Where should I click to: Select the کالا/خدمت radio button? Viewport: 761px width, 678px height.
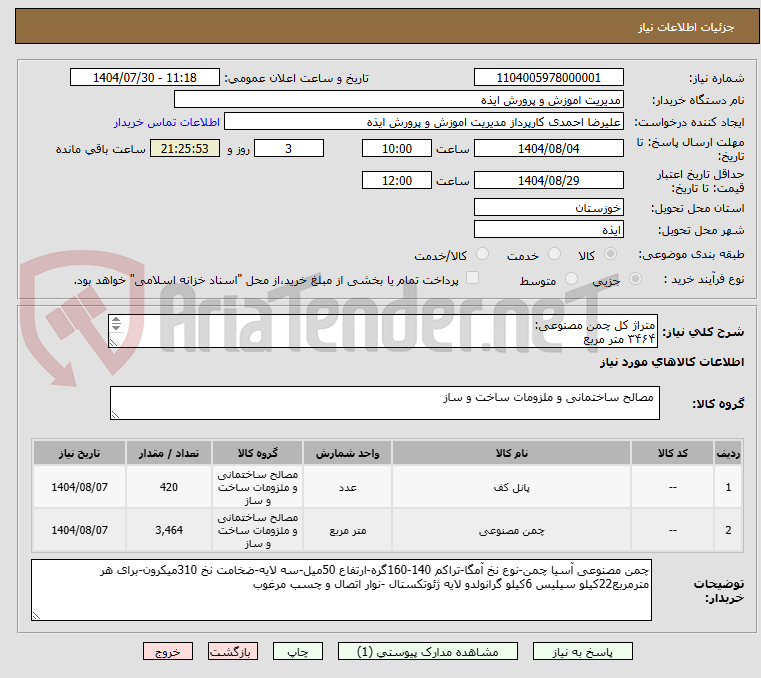482,254
